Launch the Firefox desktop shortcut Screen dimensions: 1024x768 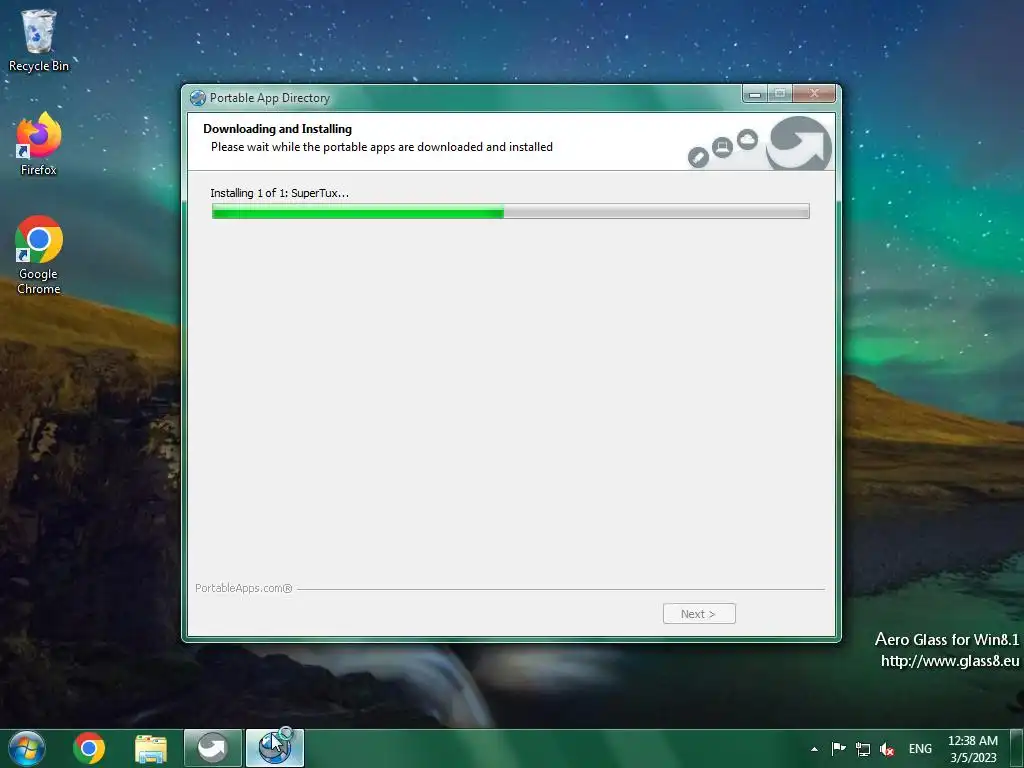pos(39,144)
